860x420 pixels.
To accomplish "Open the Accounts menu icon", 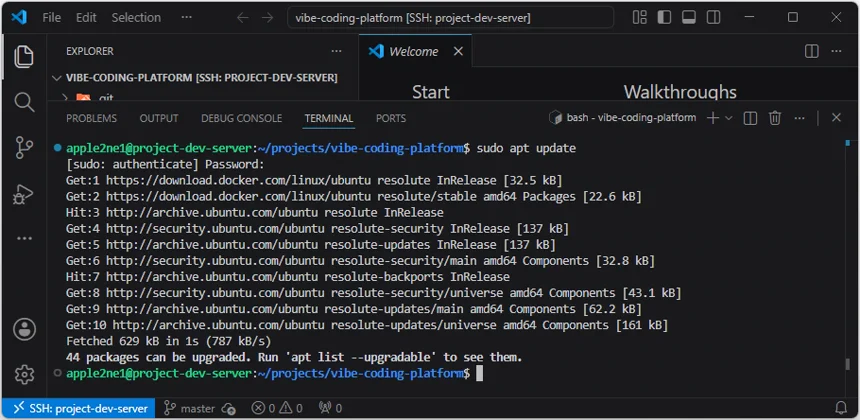I will [24, 329].
